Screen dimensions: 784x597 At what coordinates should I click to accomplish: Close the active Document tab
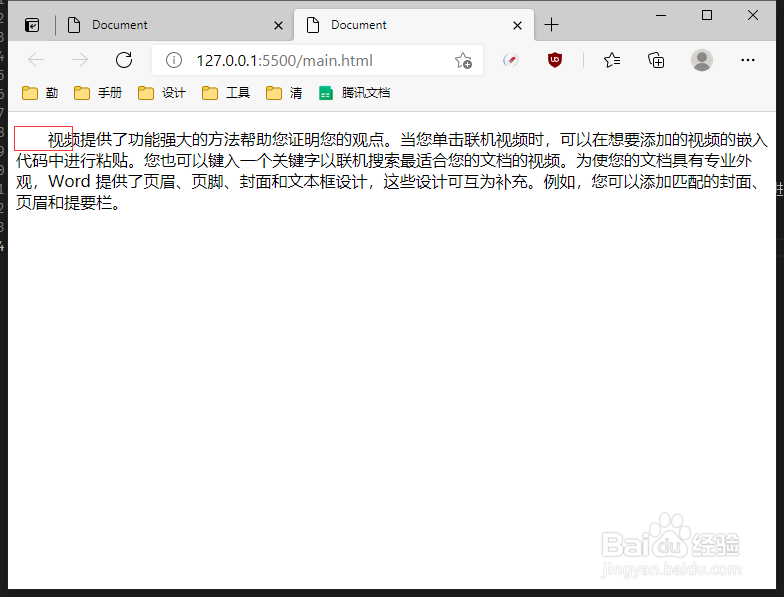pos(518,26)
